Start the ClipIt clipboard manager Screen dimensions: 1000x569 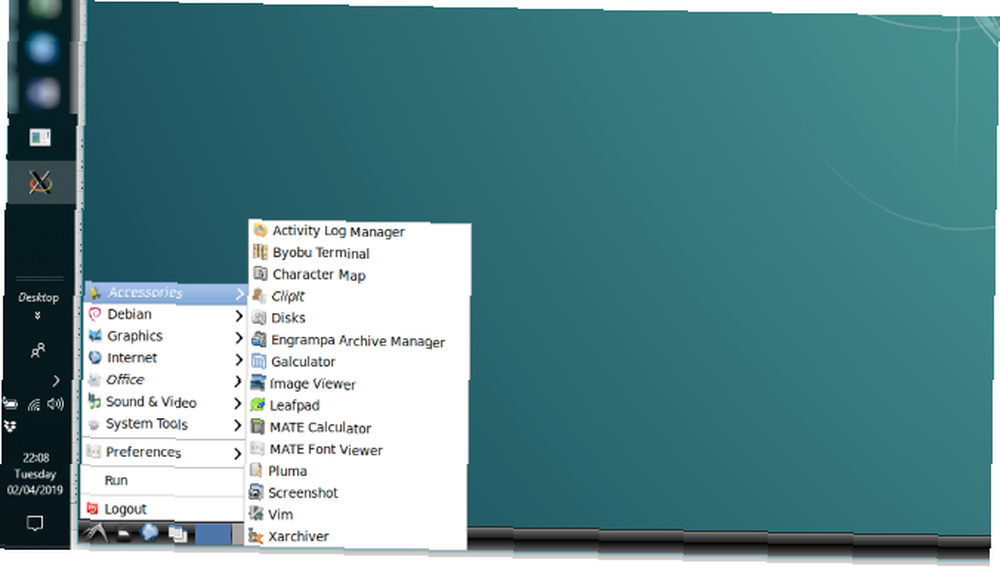click(359, 296)
